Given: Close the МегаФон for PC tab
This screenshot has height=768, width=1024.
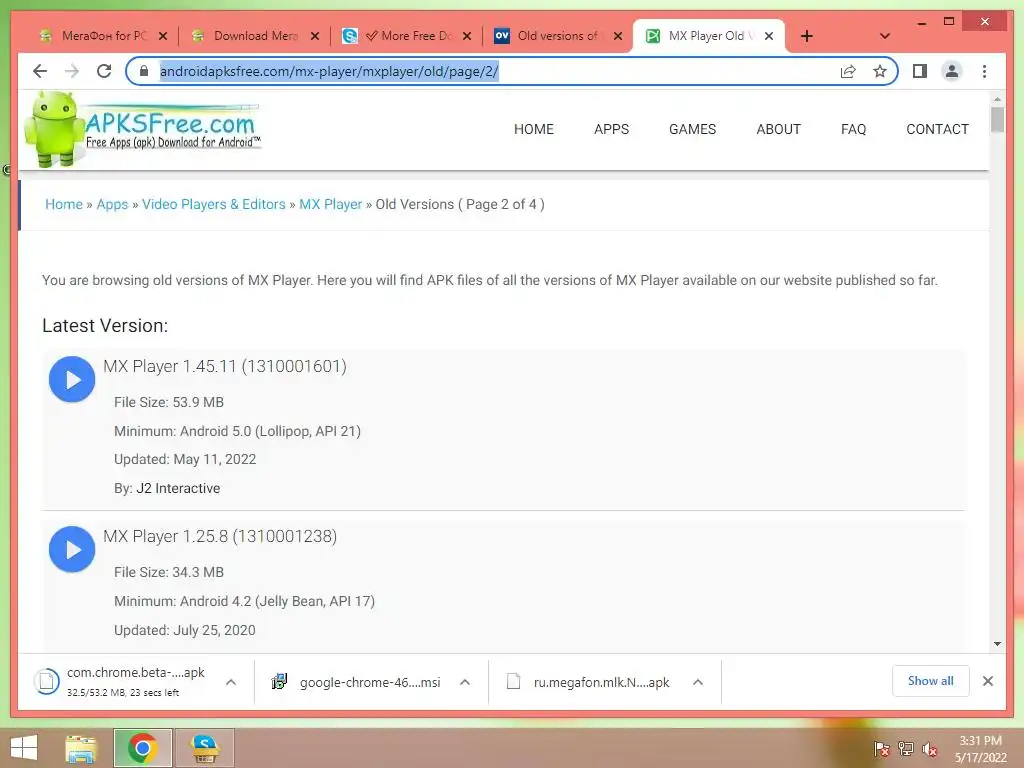Looking at the screenshot, I should 163,36.
